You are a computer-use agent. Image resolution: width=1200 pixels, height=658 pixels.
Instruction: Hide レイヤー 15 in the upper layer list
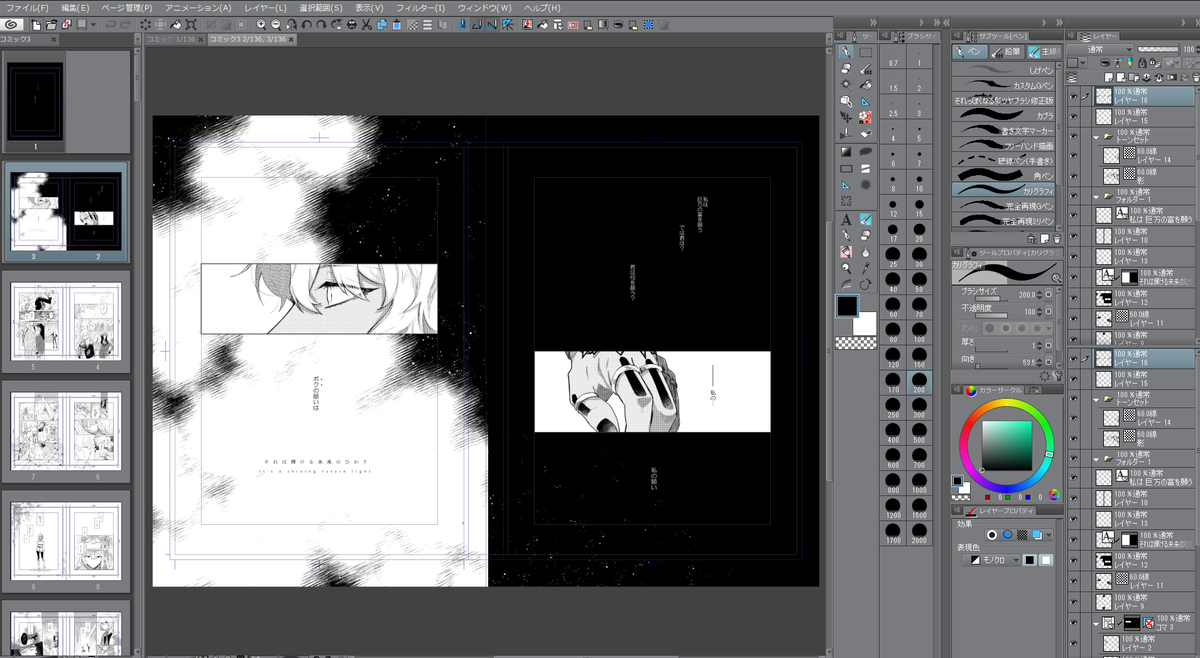click(x=1074, y=117)
